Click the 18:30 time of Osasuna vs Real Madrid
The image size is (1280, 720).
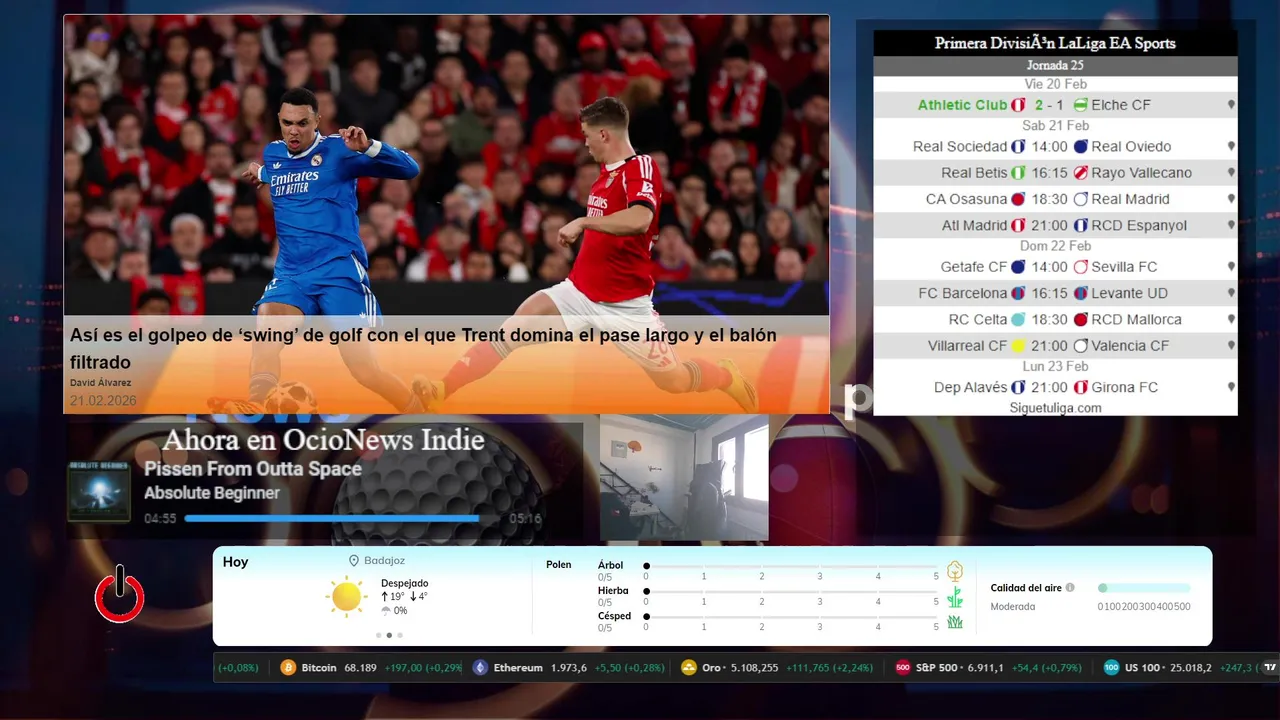1050,199
